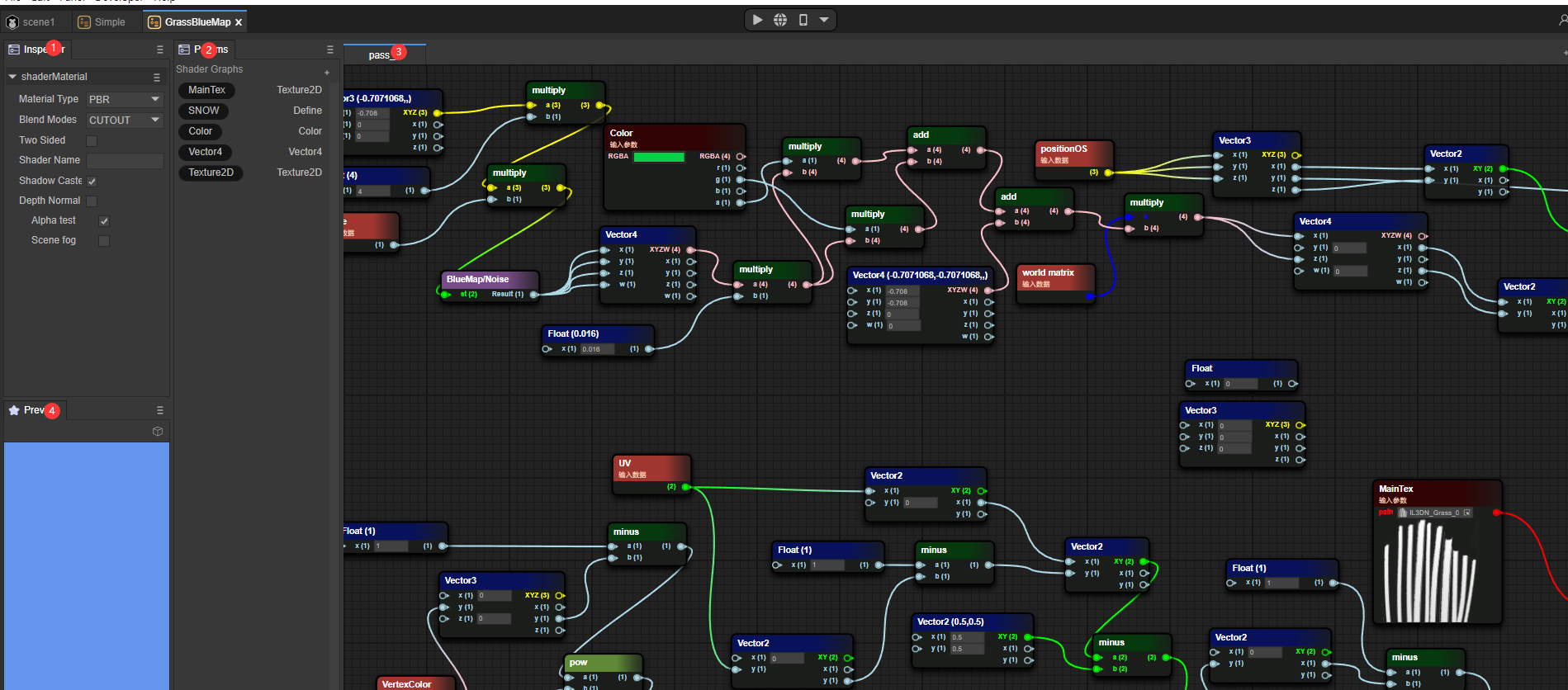Toggle the Scene fog checkbox
Image resolution: width=1568 pixels, height=690 pixels.
[104, 241]
